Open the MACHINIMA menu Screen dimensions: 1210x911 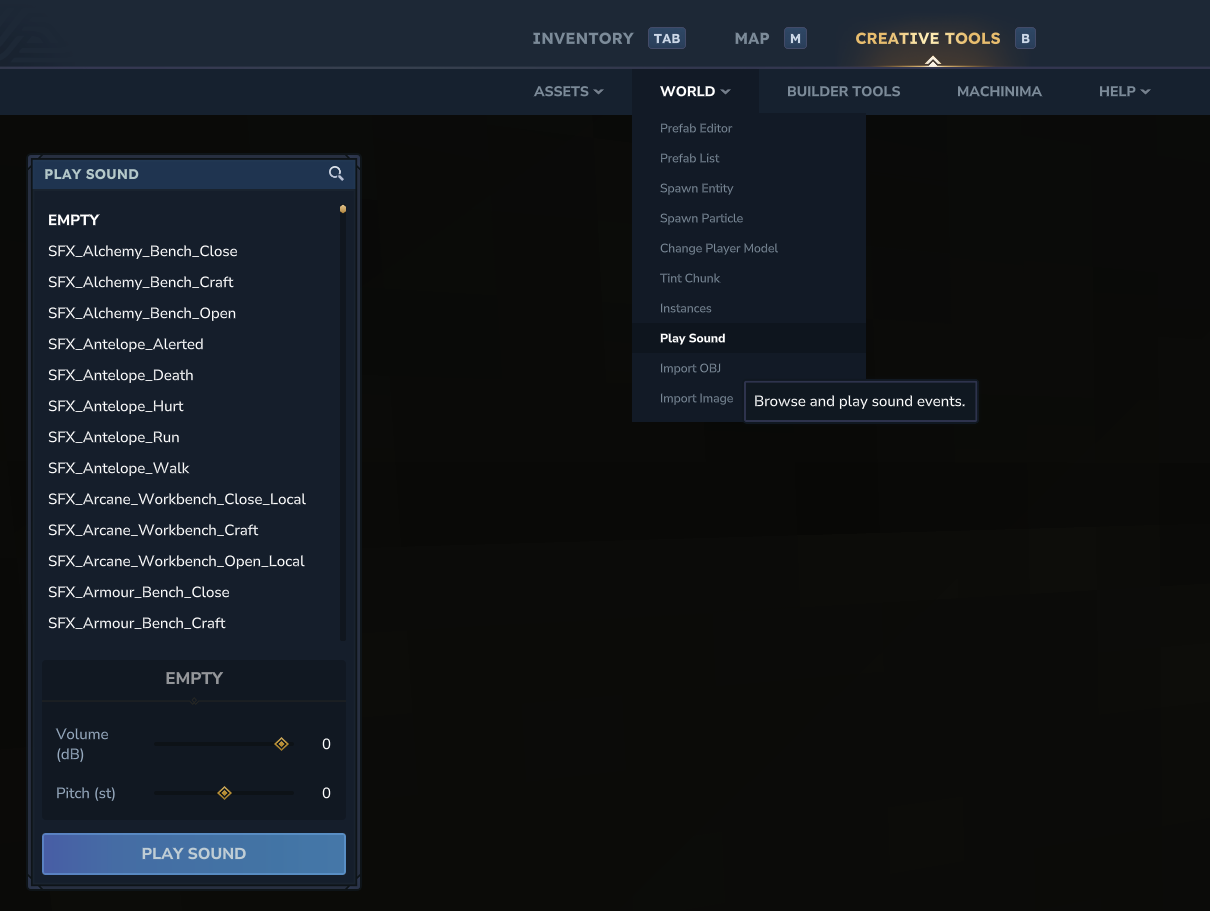999,91
